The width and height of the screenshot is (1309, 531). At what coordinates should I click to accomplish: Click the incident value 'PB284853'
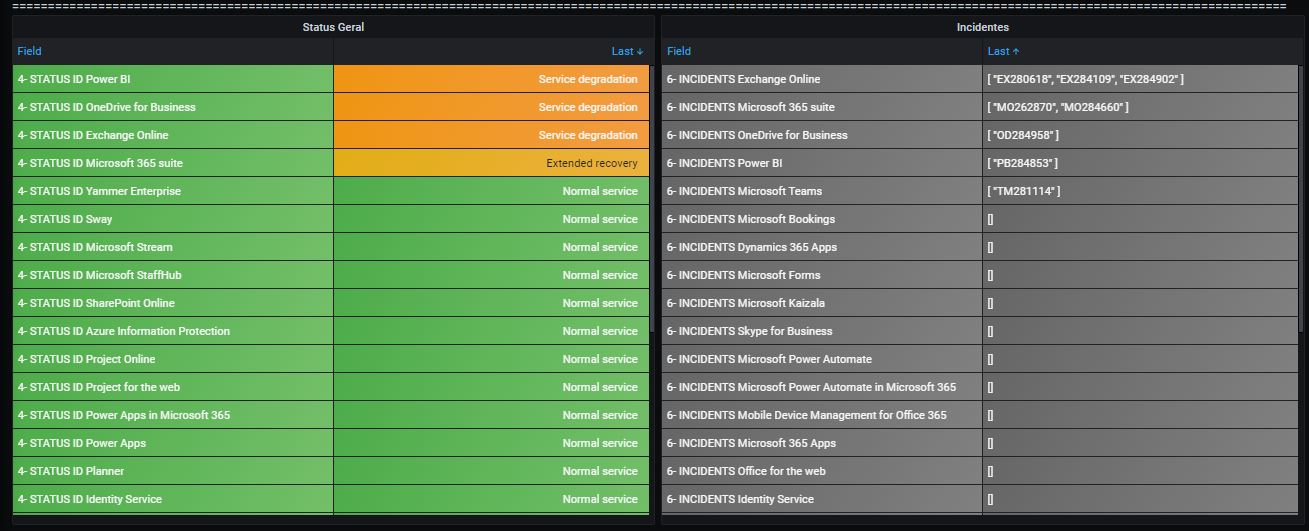[1140, 163]
